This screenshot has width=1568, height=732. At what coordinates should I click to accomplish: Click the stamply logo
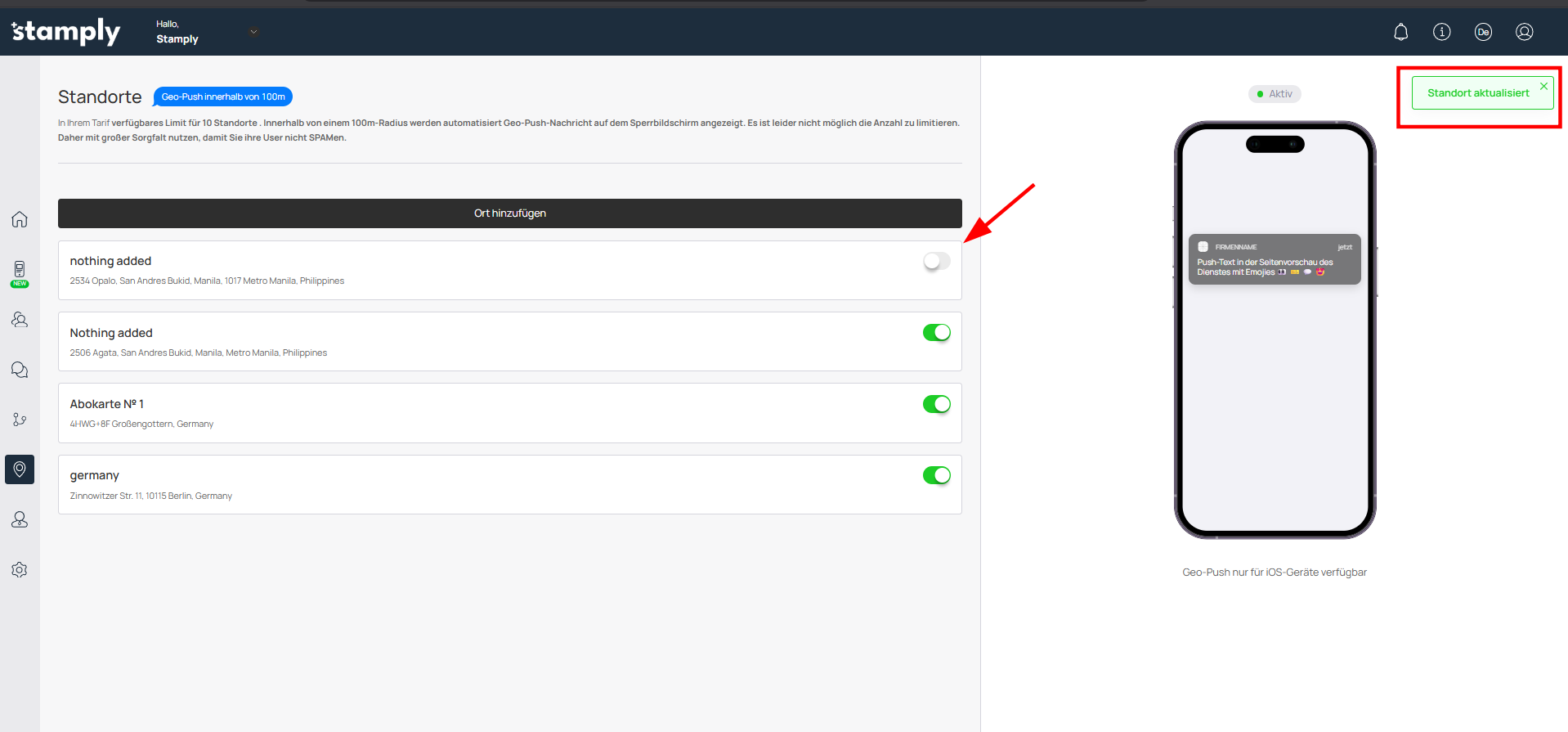point(65,32)
